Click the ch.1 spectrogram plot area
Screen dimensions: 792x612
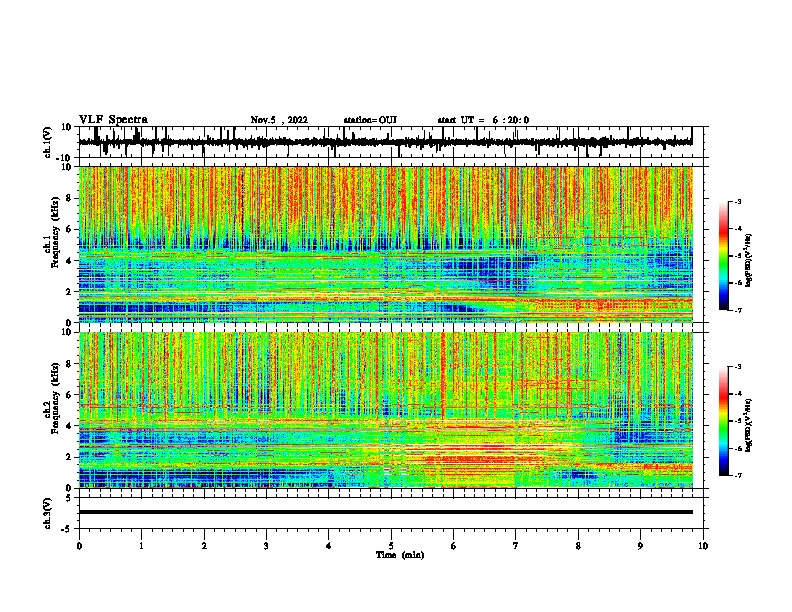point(385,244)
